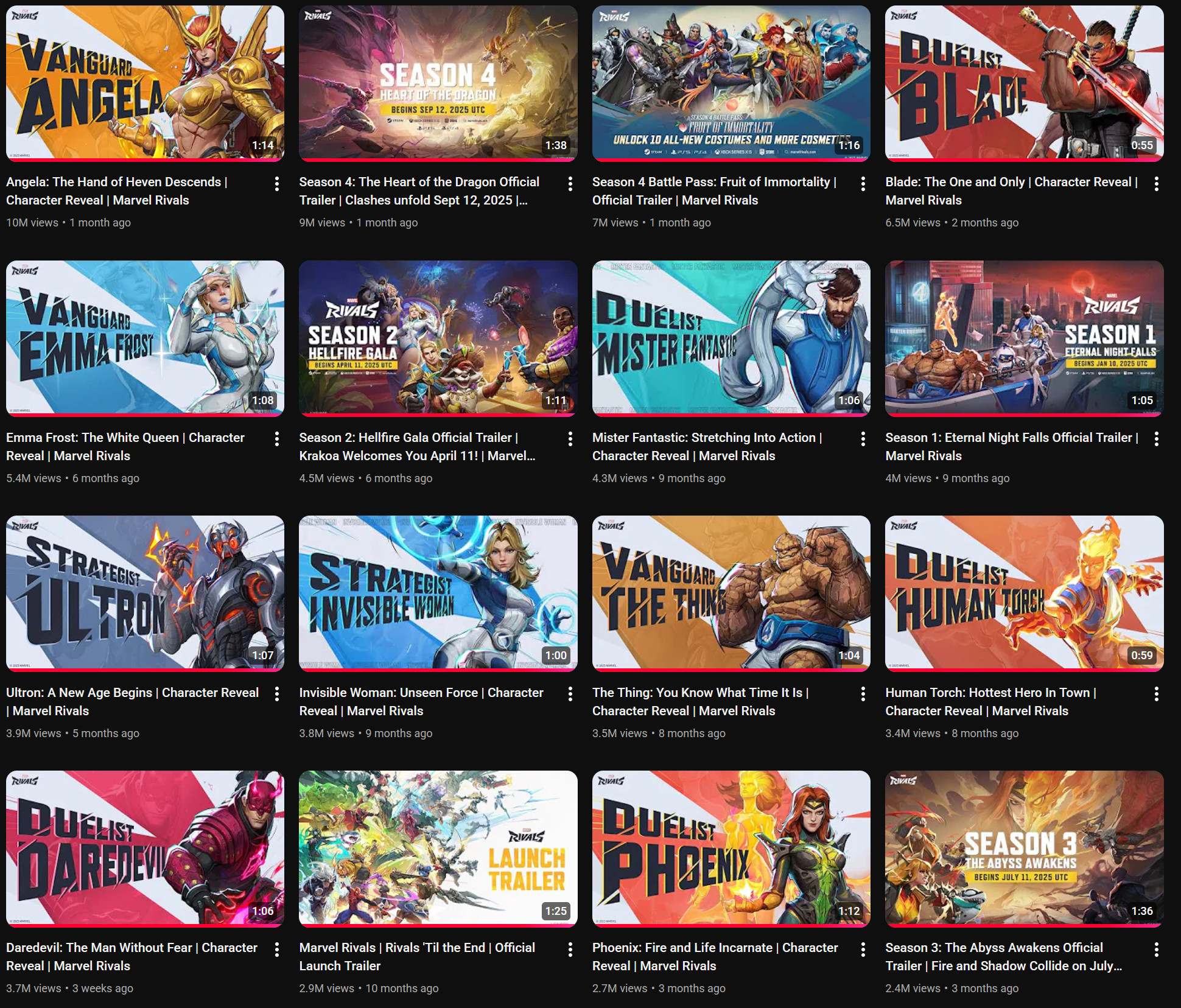Play the Vanguard Angela thumbnail video

point(145,83)
